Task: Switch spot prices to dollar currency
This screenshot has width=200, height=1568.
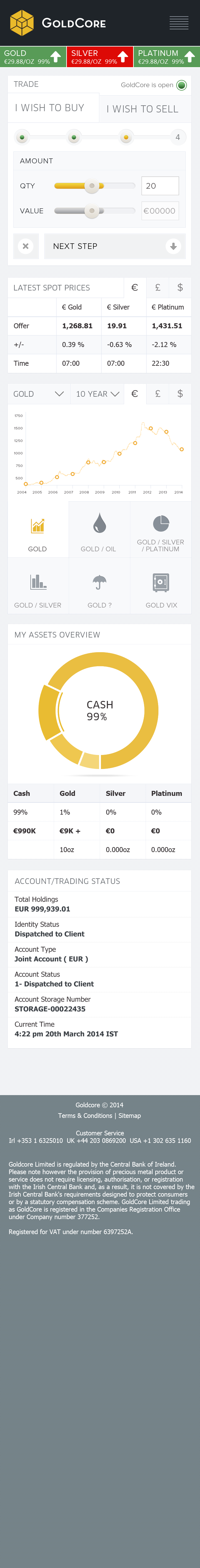Action: 180,288
